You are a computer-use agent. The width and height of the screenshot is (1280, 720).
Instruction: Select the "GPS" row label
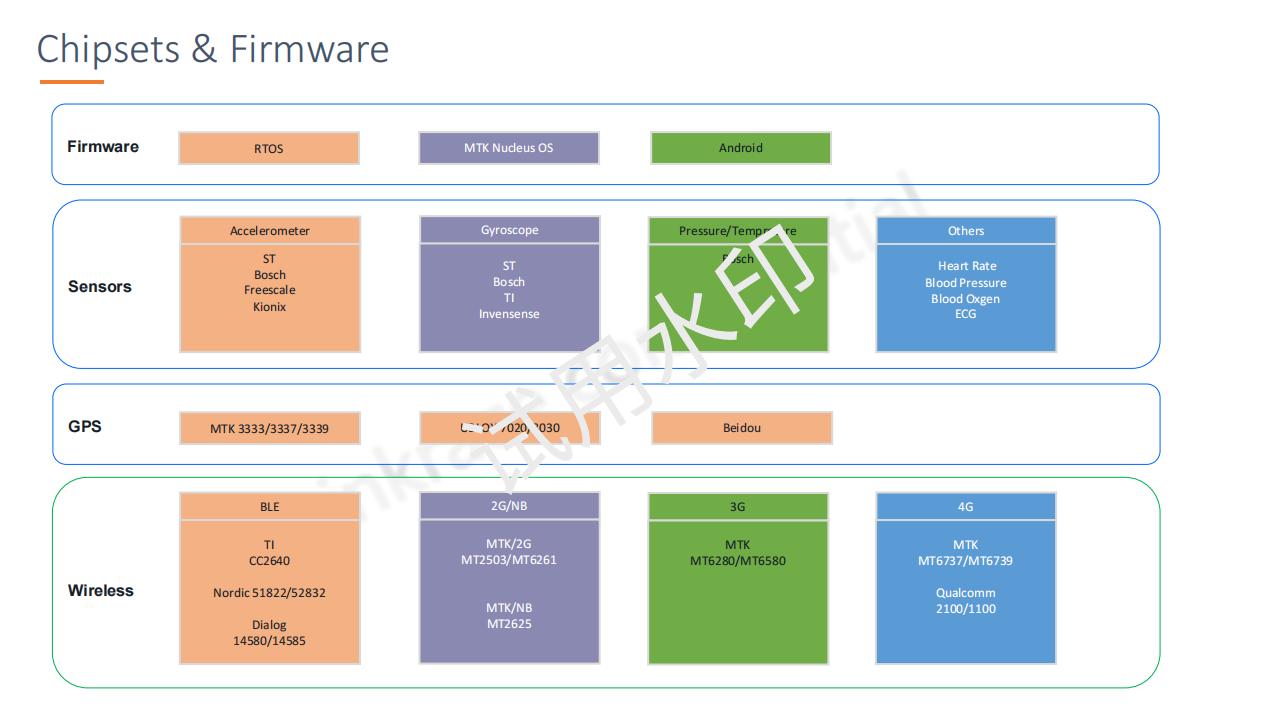[x=85, y=427]
